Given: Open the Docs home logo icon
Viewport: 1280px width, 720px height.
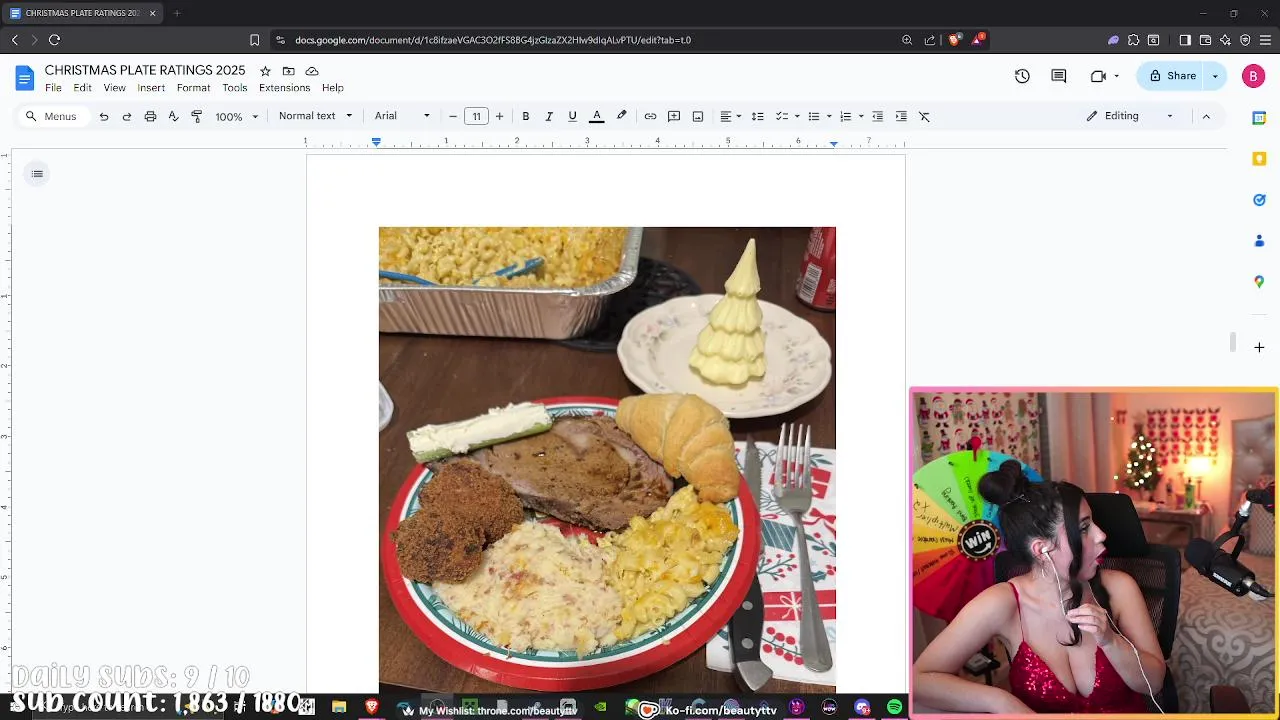Looking at the screenshot, I should [x=25, y=78].
